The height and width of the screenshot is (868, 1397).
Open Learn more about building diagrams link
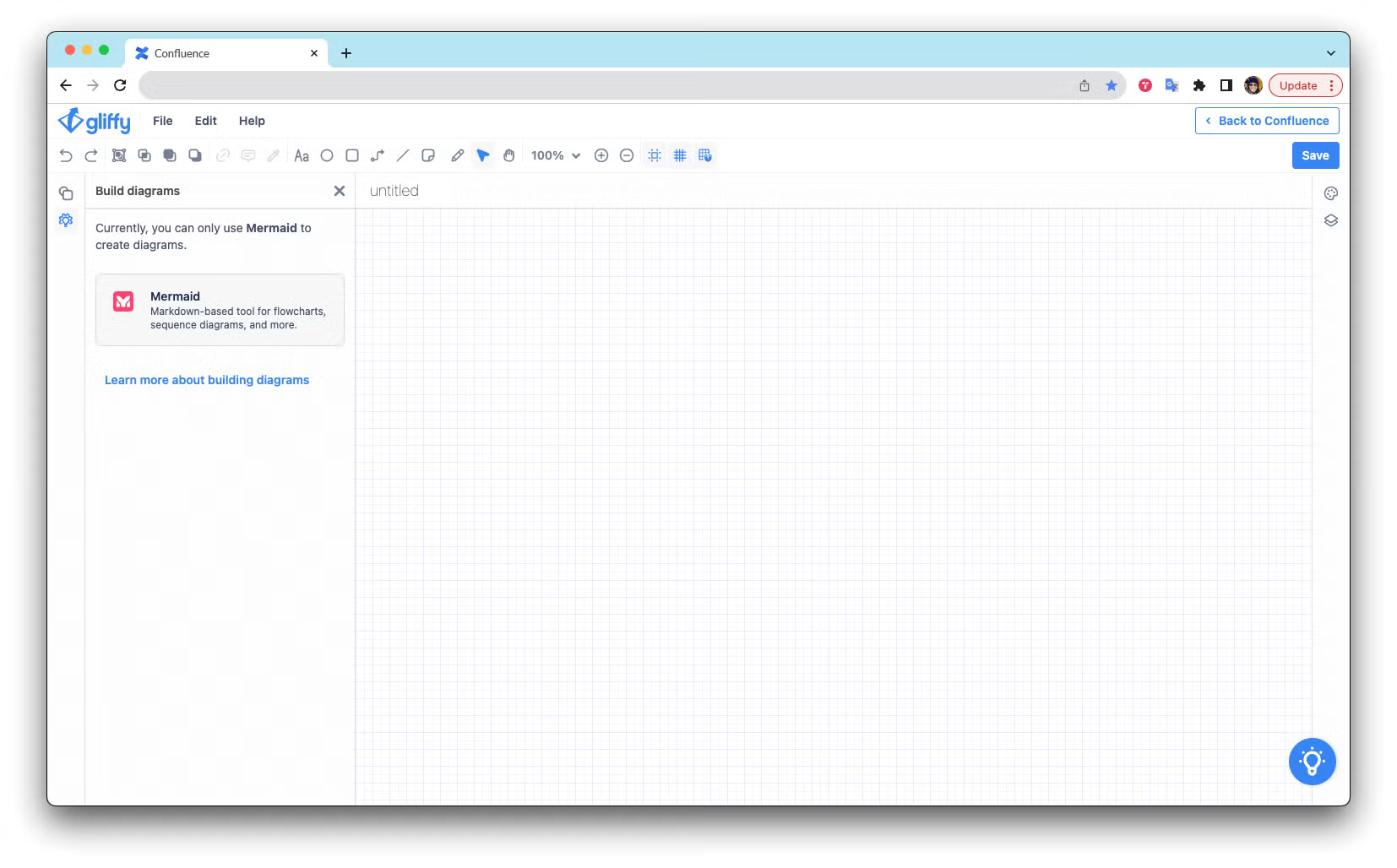coord(207,380)
